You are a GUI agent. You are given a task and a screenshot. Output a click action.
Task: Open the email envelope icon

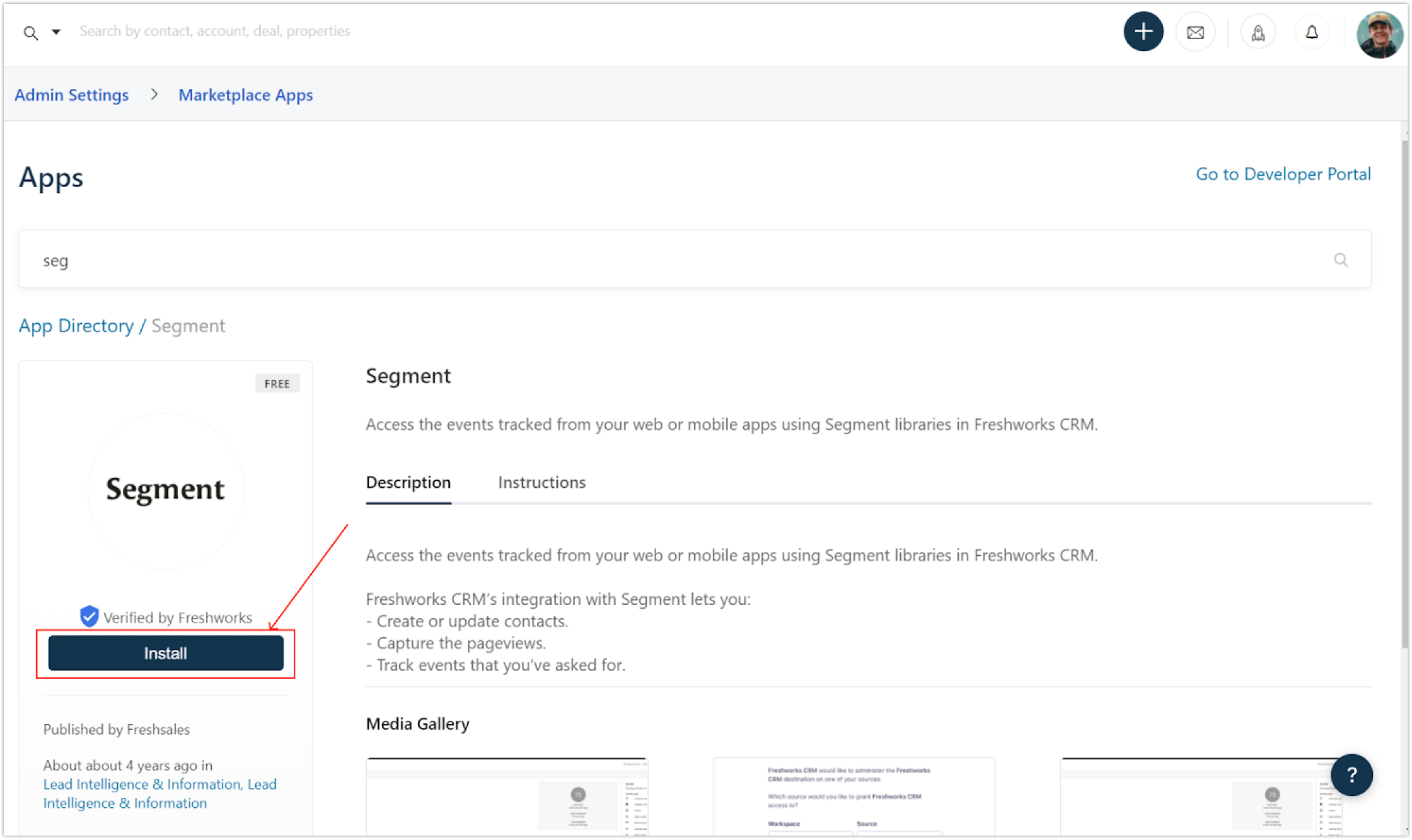[x=1195, y=32]
